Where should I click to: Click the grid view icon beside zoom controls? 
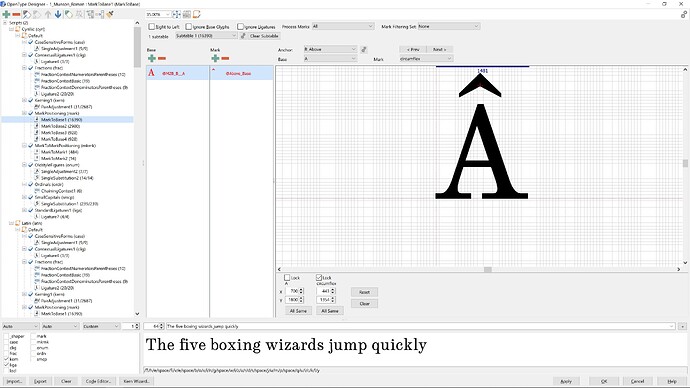click(x=187, y=15)
